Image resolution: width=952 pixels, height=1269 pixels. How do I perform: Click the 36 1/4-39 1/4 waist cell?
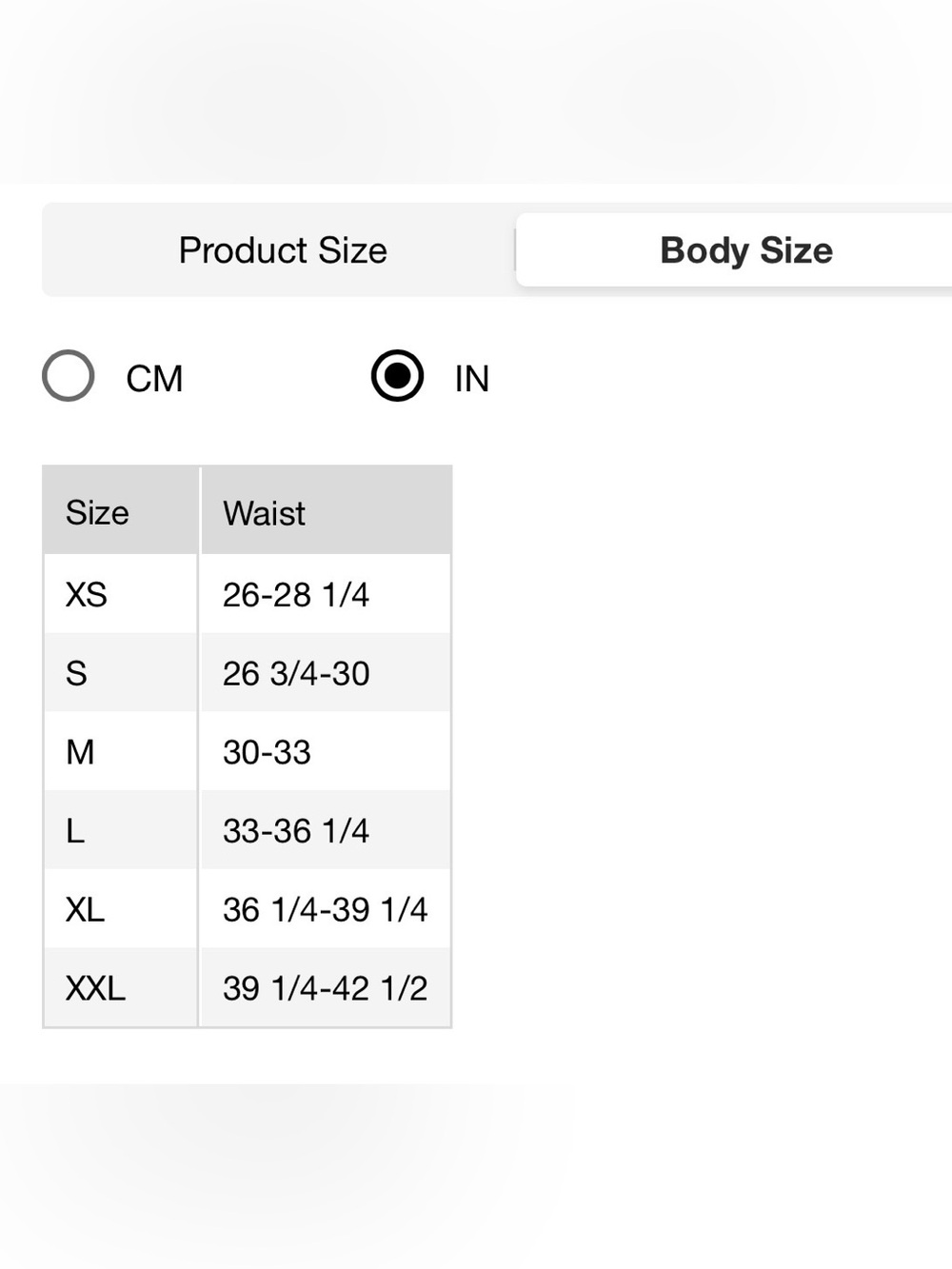(x=327, y=909)
